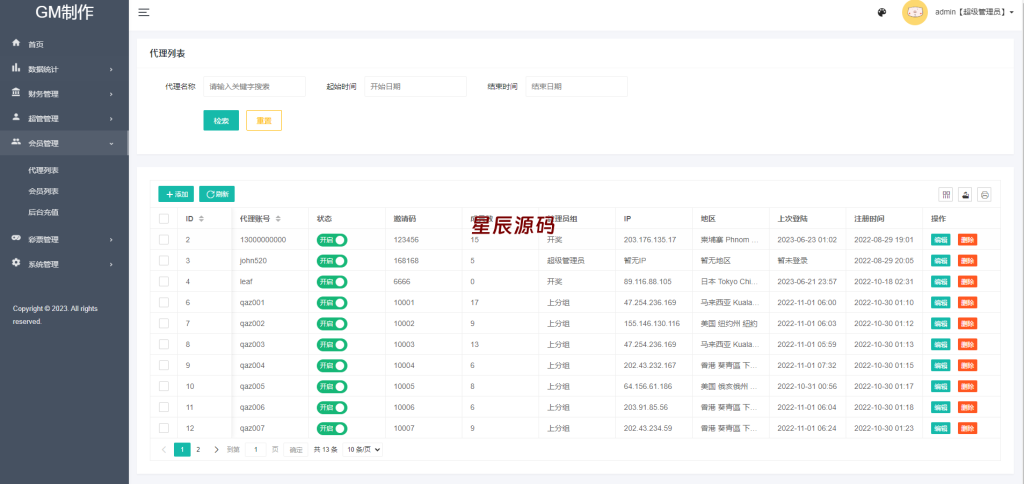This screenshot has height=484, width=1024.
Task: Check the checkbox for row qaz001
Action: 164,302
